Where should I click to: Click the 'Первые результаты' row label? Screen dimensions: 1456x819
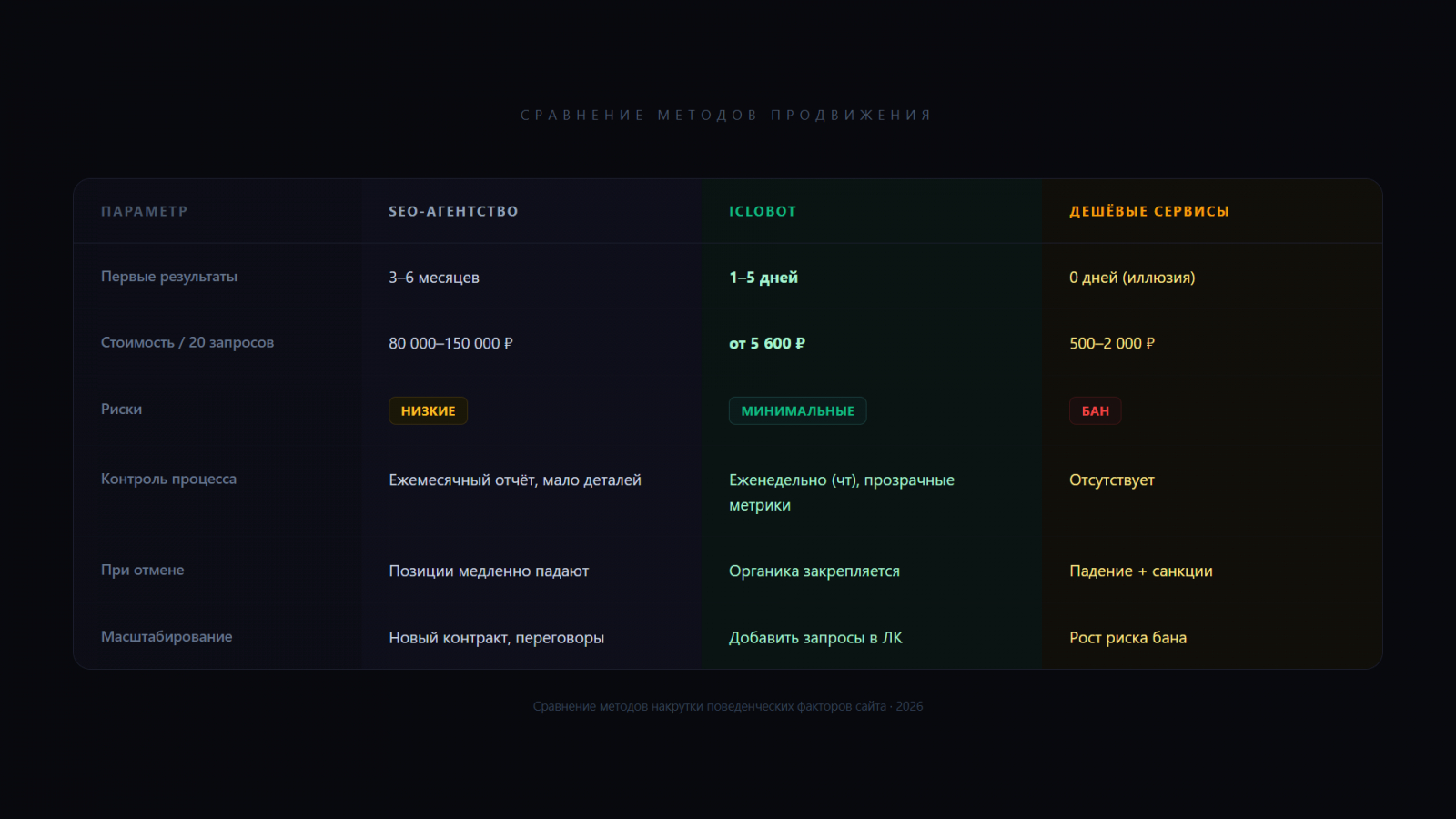pos(169,277)
